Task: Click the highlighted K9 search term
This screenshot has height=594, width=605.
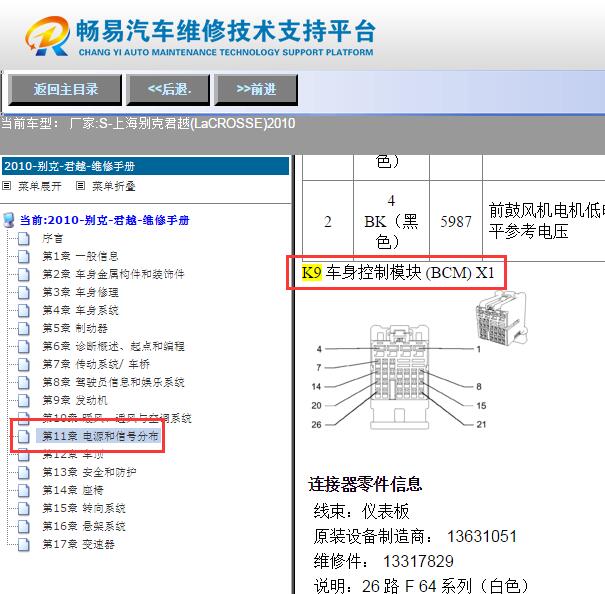Action: tap(311, 272)
